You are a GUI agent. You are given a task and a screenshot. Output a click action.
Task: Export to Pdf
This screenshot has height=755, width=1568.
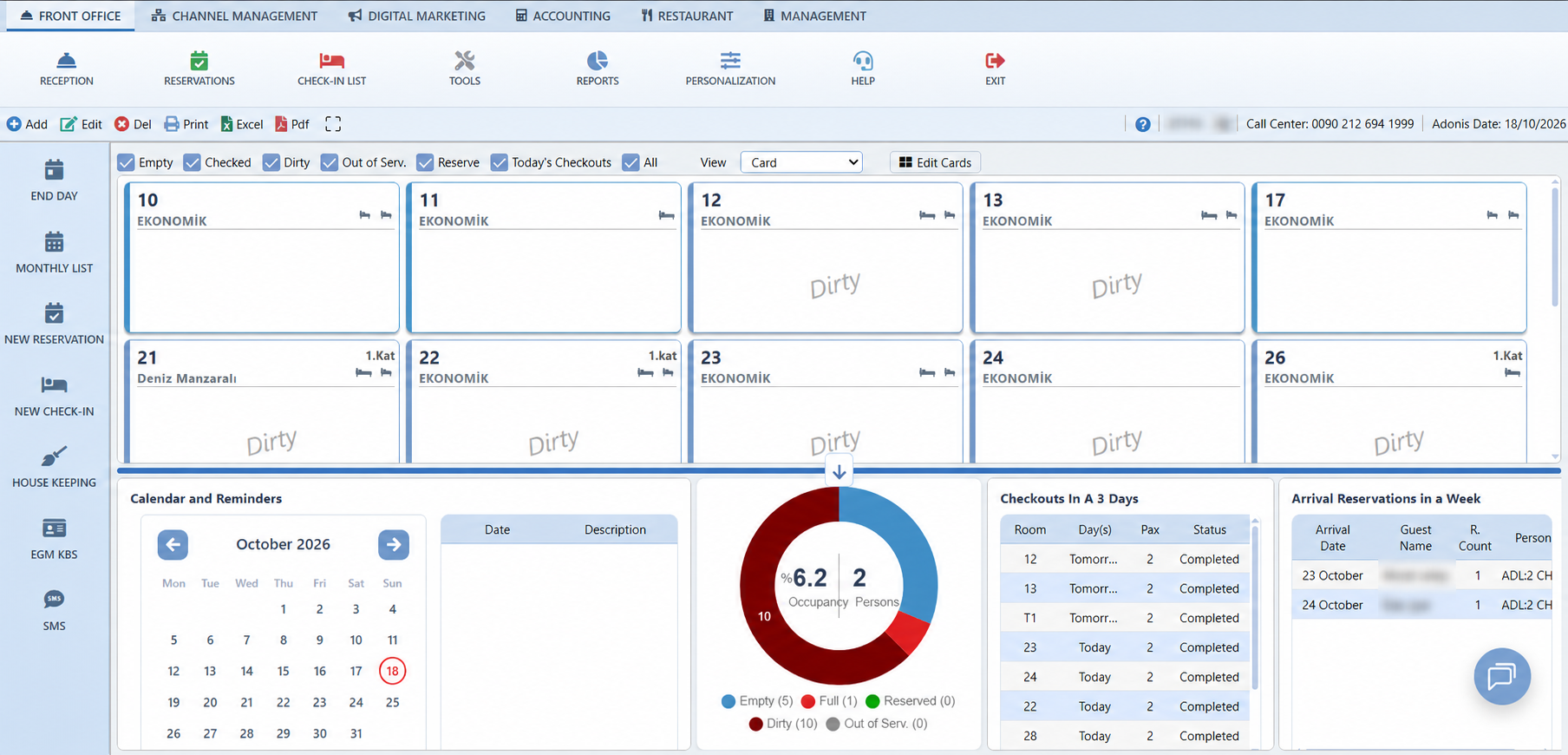[292, 124]
